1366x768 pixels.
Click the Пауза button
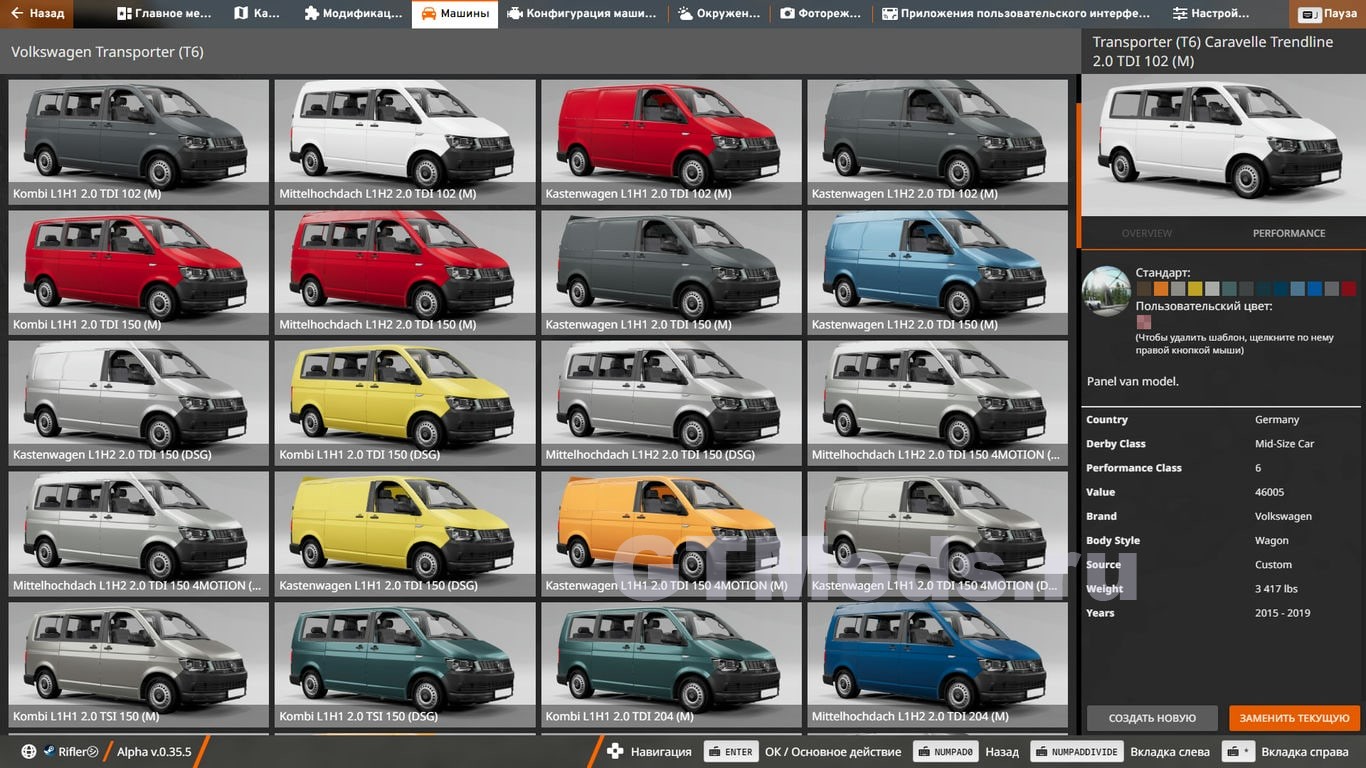coord(1329,15)
